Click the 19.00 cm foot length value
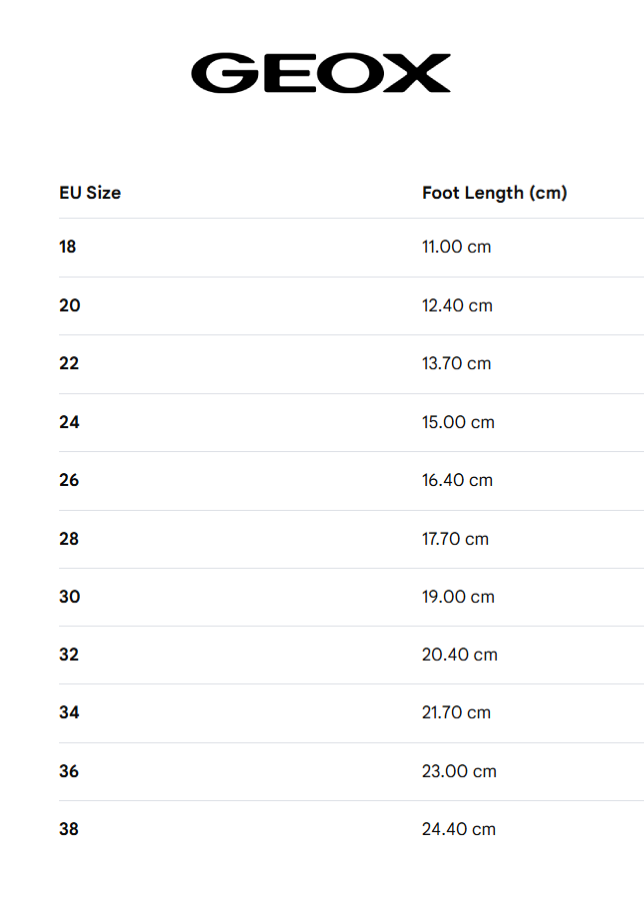Viewport: 644px width, 900px height. [458, 596]
